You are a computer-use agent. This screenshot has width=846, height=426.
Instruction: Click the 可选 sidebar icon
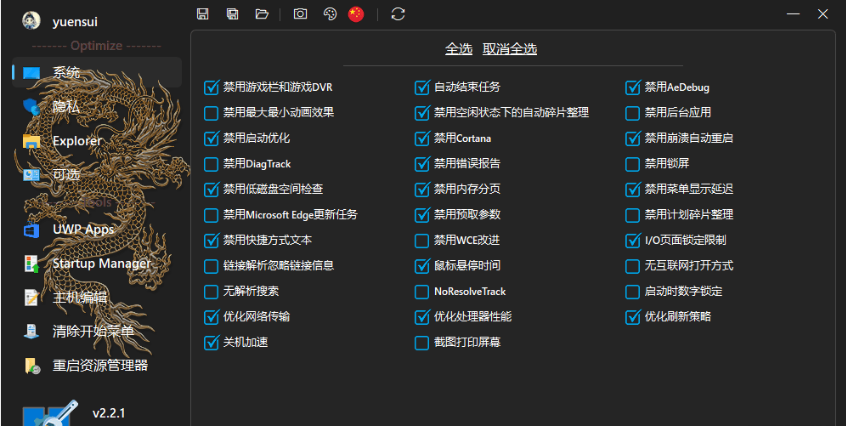(31, 175)
